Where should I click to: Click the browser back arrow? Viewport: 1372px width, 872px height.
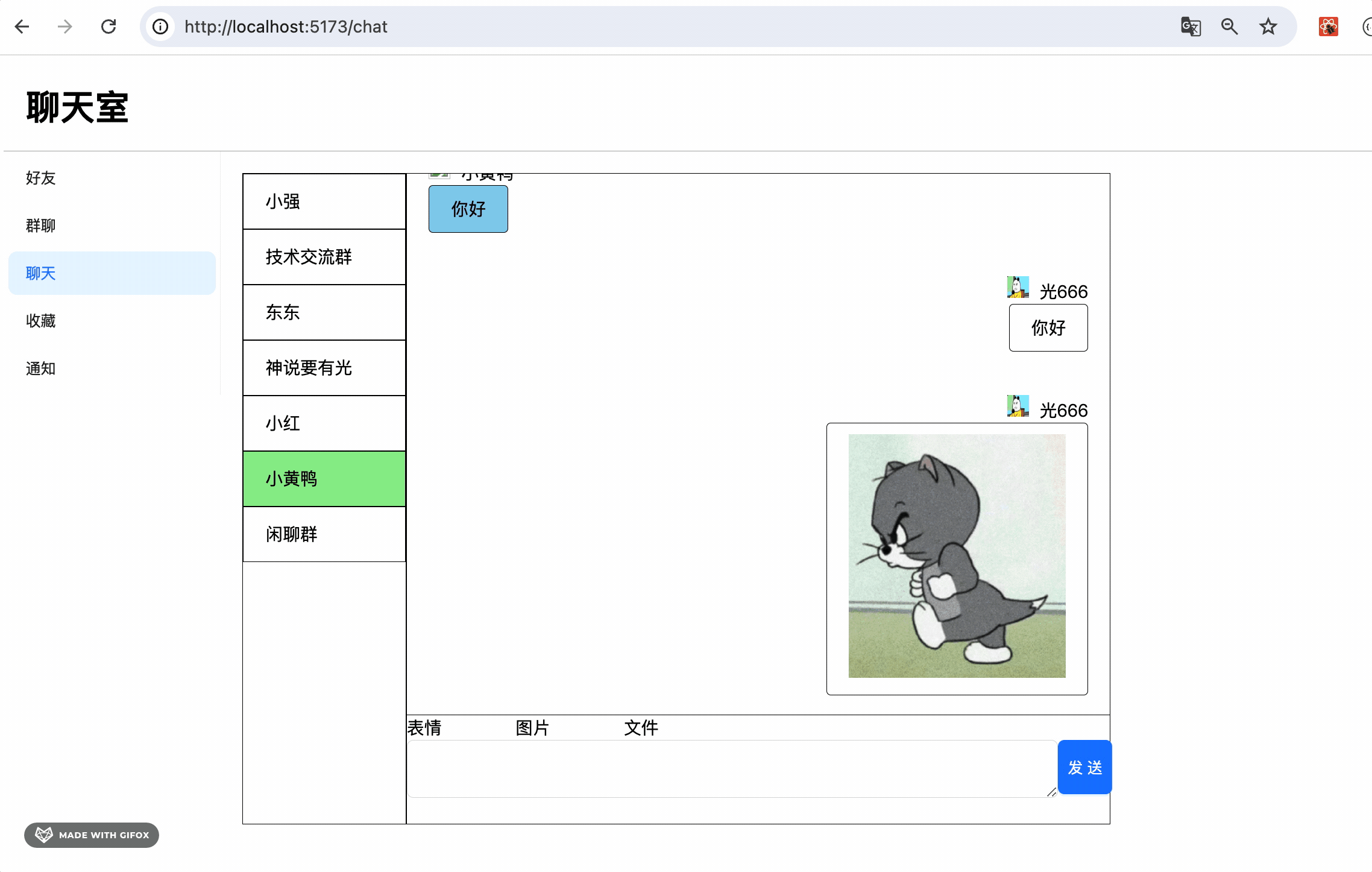(22, 27)
